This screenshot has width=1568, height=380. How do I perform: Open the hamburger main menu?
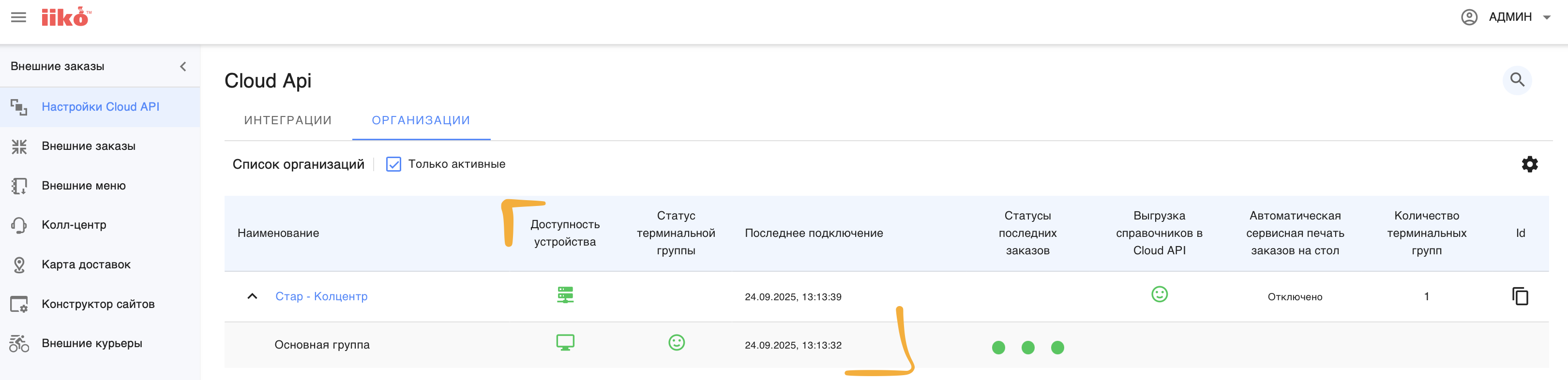click(19, 17)
